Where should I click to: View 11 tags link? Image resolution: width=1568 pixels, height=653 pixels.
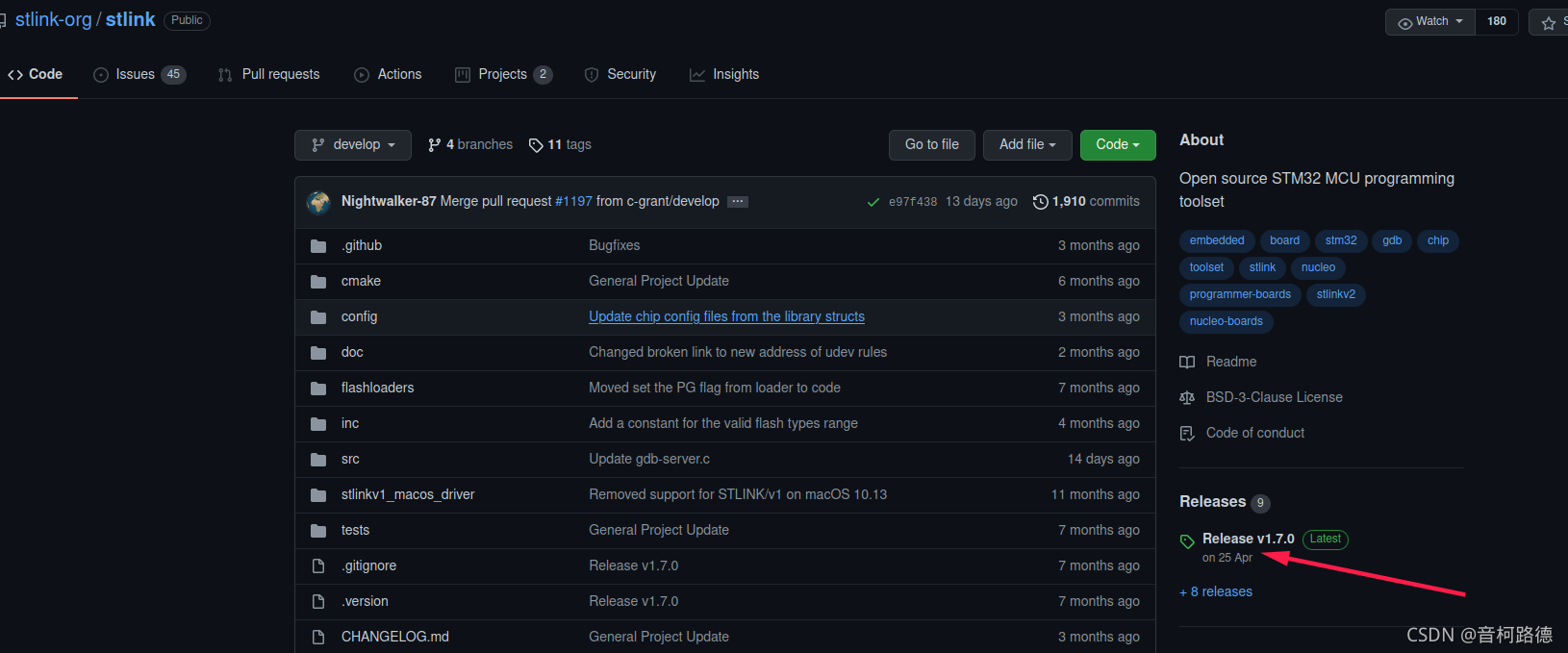tap(560, 145)
